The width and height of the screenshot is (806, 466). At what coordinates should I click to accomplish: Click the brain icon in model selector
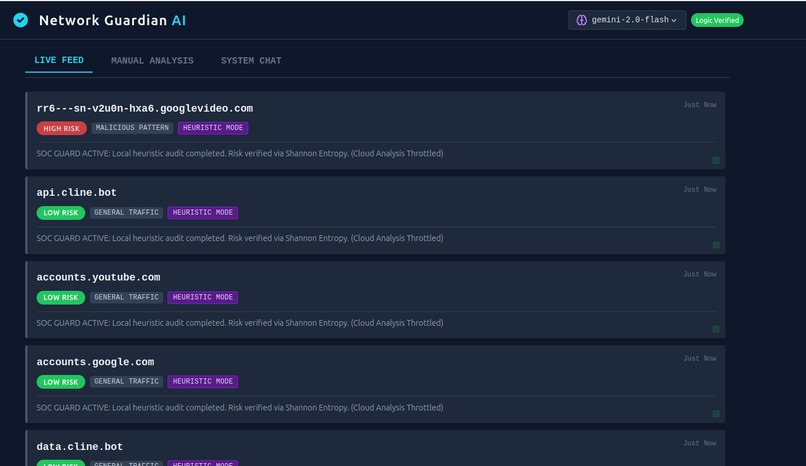(581, 20)
